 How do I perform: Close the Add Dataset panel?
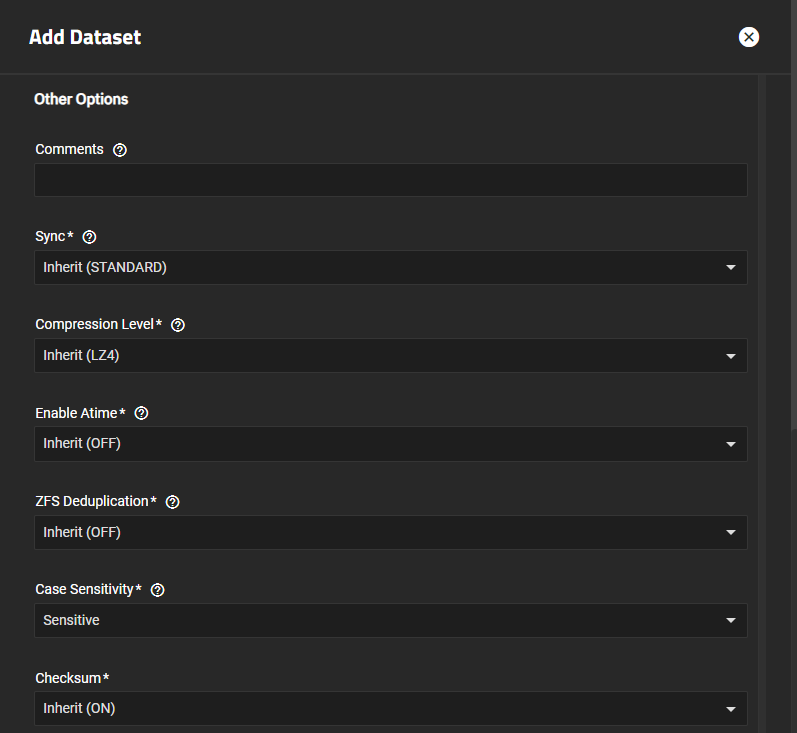[x=749, y=37]
